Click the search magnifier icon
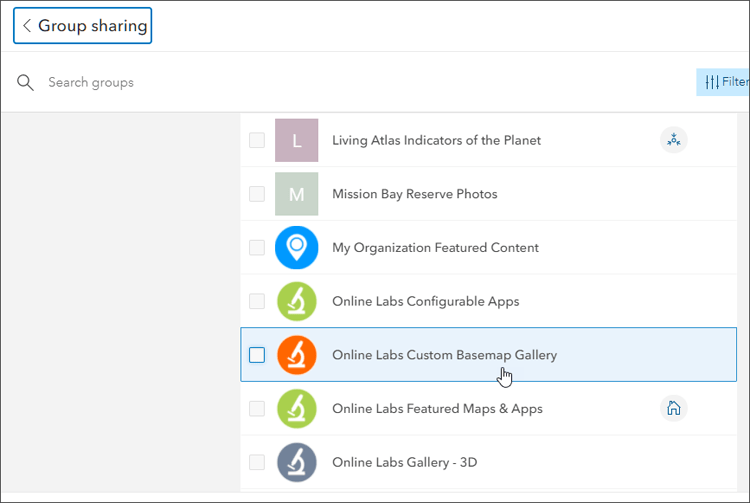 point(26,82)
